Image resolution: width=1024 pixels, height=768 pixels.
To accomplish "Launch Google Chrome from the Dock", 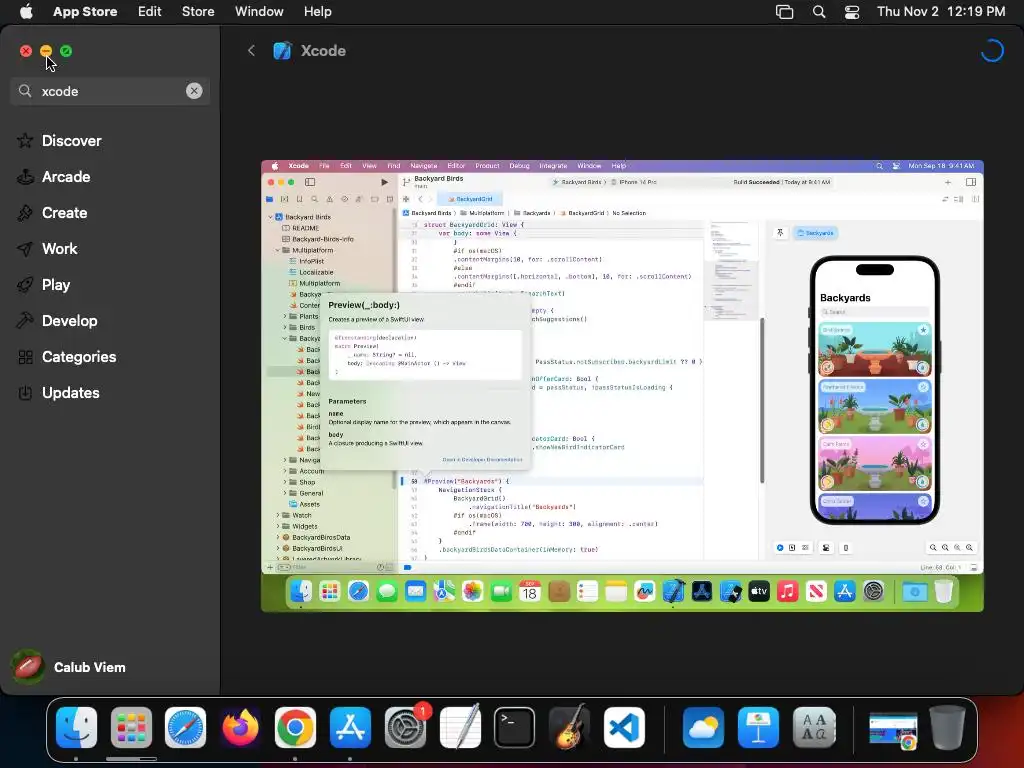I will tap(295, 727).
